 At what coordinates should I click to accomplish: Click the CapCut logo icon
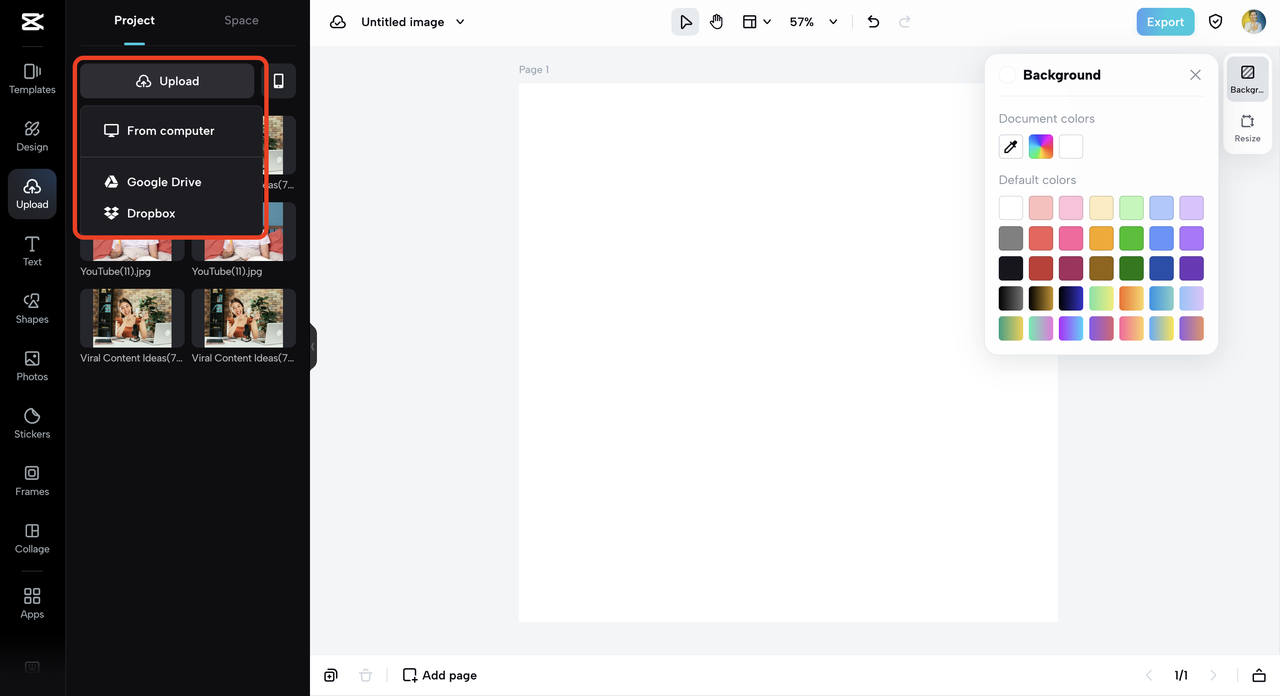pos(32,22)
